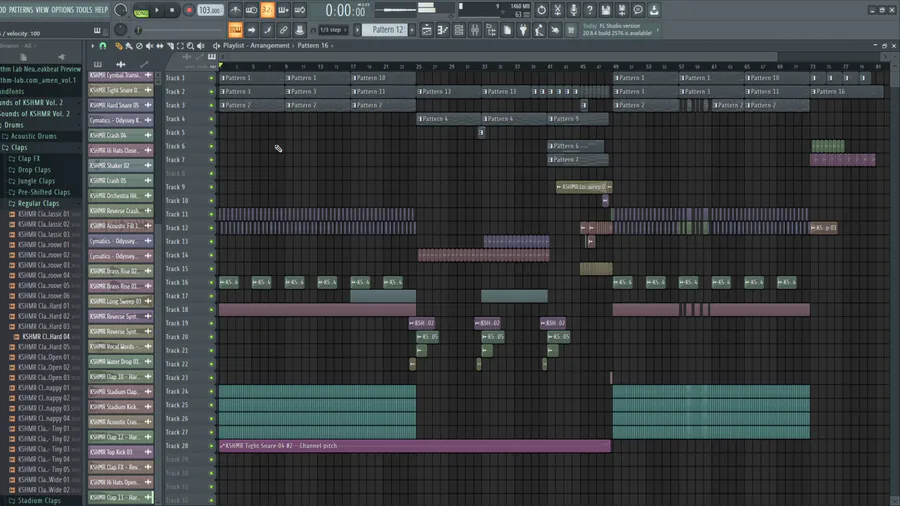Open the OPTIONS menu

(63, 10)
